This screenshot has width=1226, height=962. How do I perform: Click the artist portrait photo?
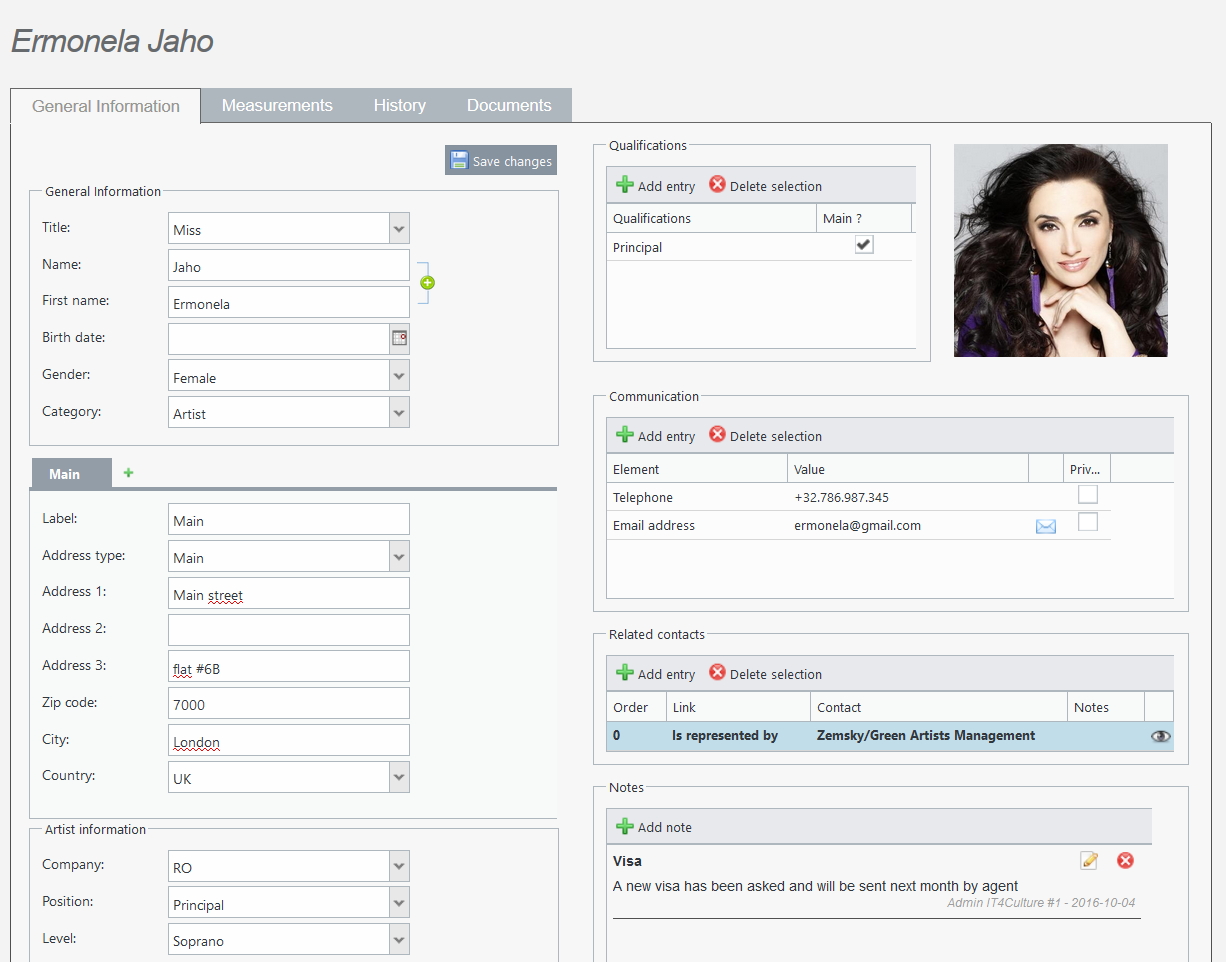[x=1061, y=250]
